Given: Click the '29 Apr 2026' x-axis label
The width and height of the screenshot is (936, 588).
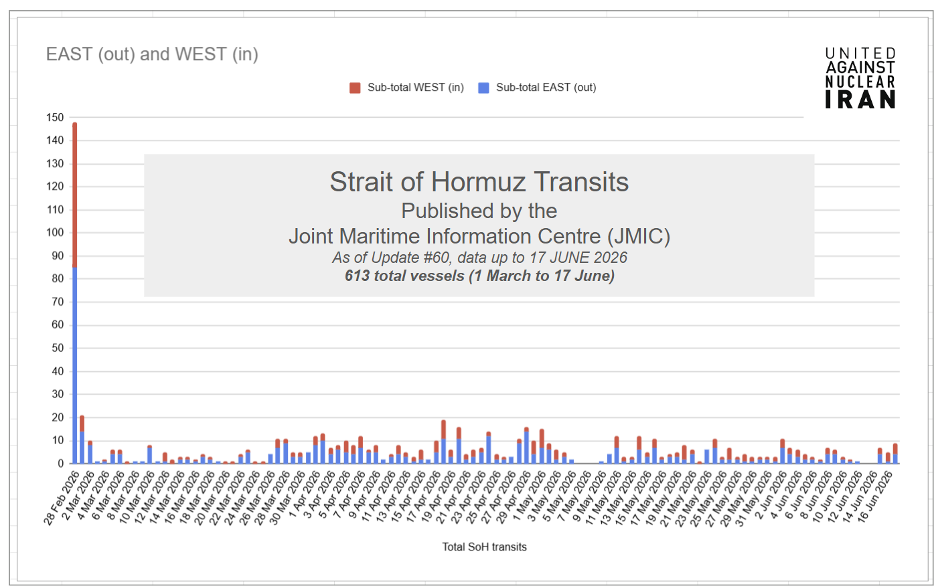Looking at the screenshot, I should point(512,497).
